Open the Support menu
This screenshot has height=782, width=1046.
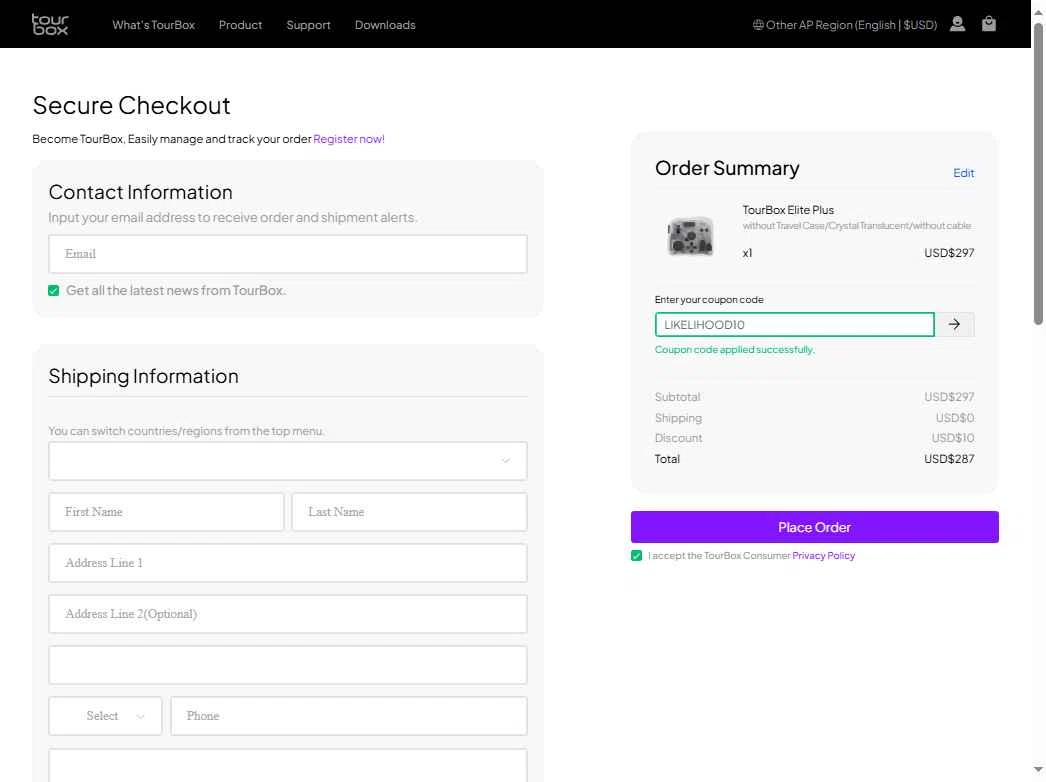coord(308,25)
